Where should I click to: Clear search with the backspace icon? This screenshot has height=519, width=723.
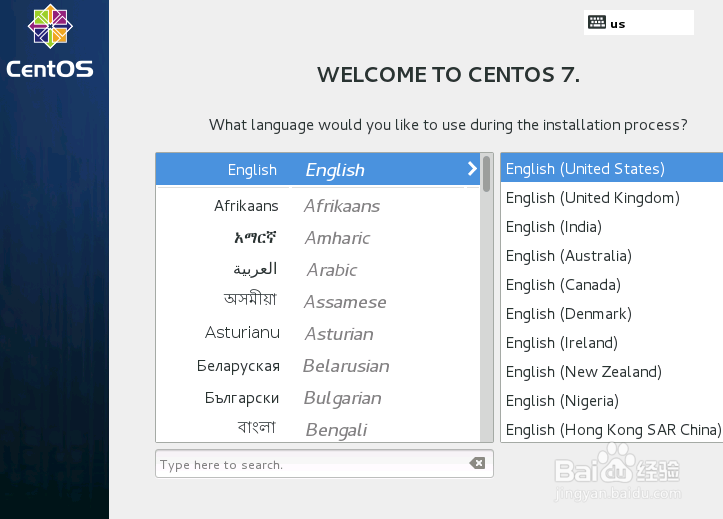(x=477, y=463)
